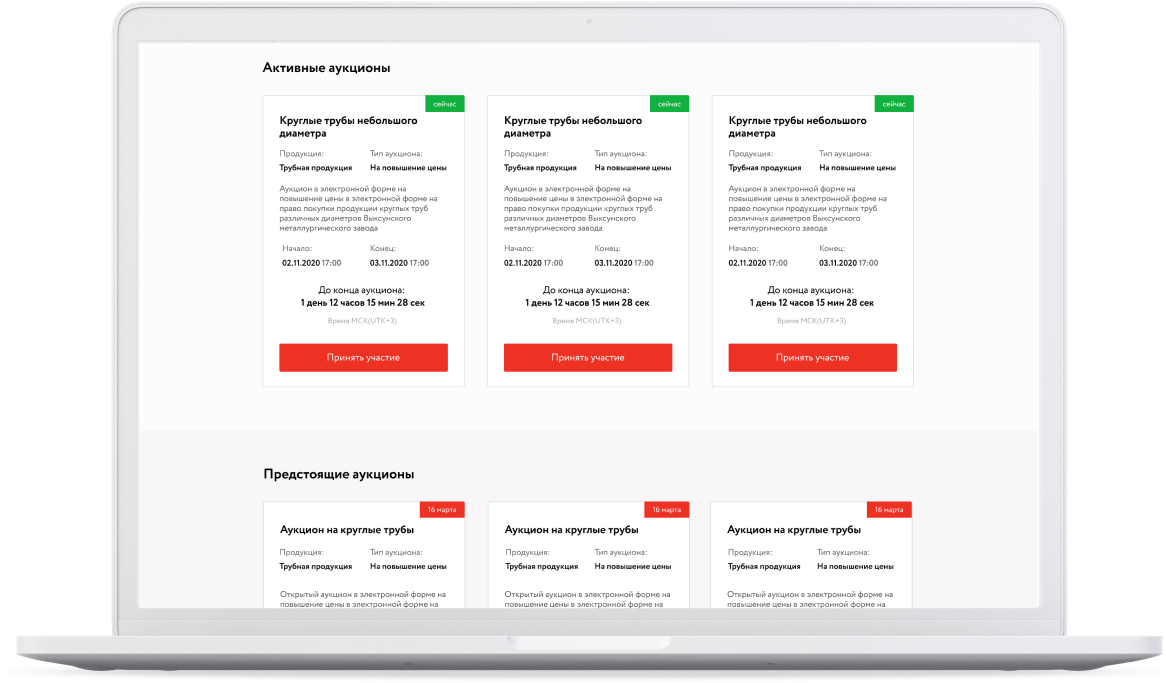
Task: Click red "16 марта" badge on third upcoming card
Action: [x=889, y=510]
